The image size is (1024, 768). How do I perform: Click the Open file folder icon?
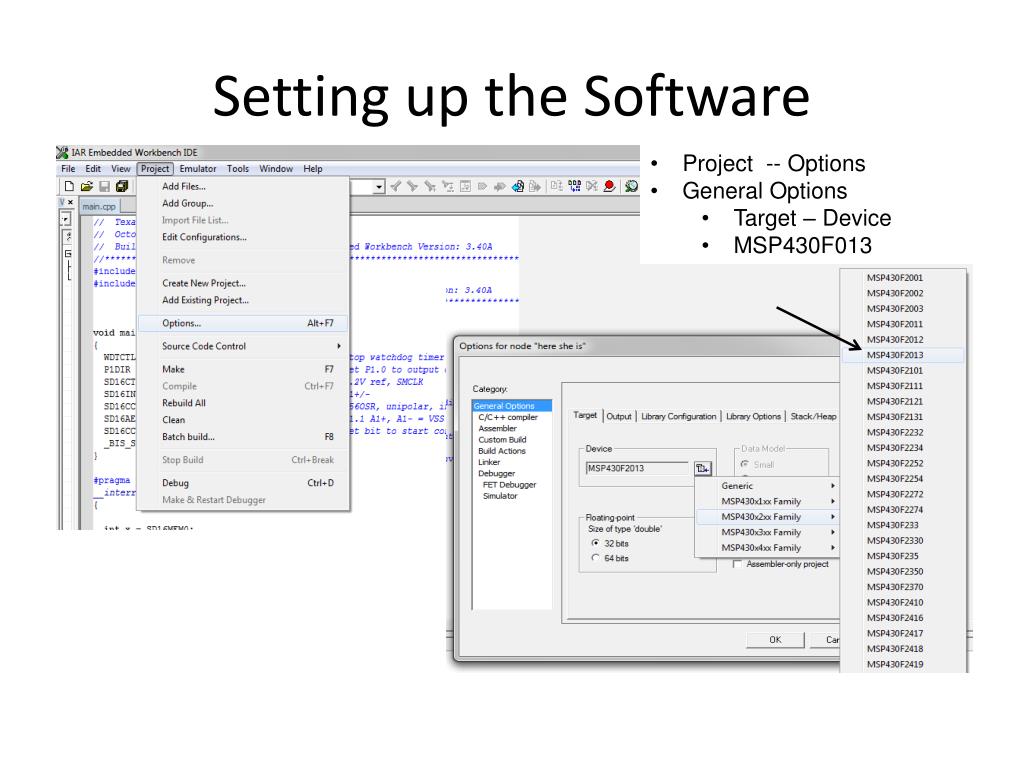[x=87, y=186]
